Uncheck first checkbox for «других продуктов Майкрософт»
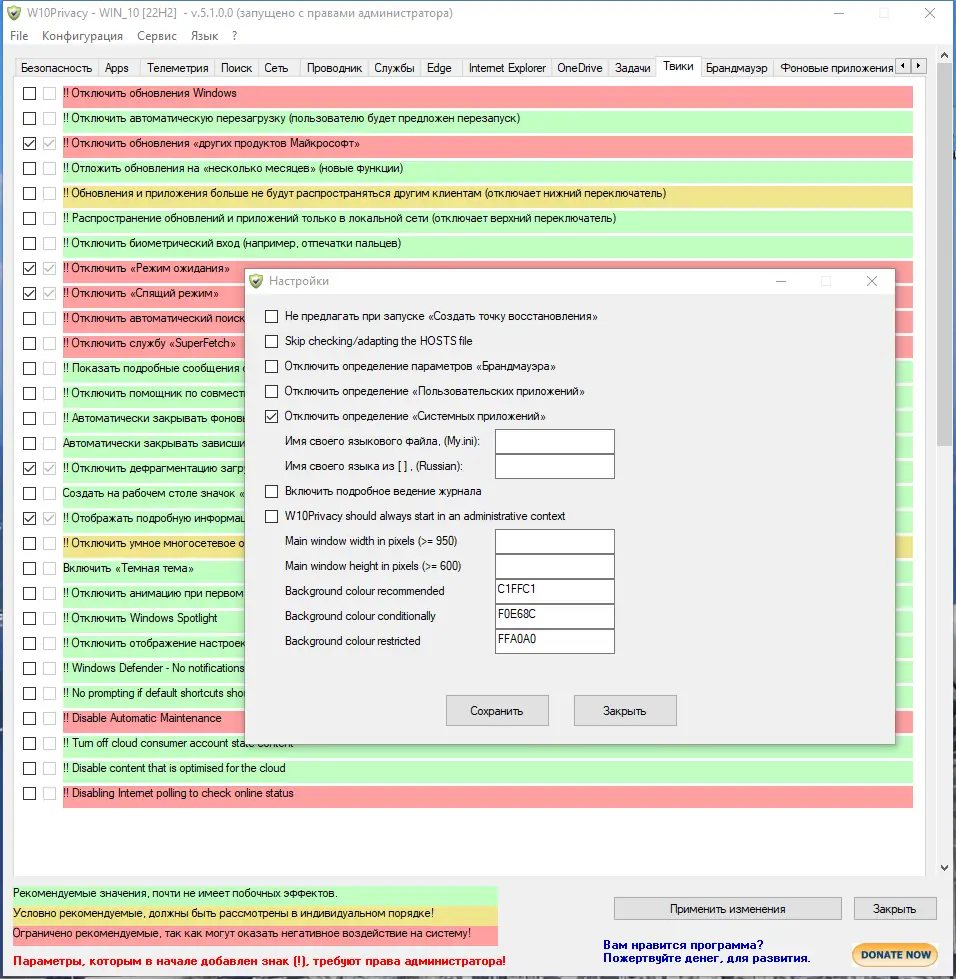This screenshot has width=956, height=979. click(x=29, y=144)
